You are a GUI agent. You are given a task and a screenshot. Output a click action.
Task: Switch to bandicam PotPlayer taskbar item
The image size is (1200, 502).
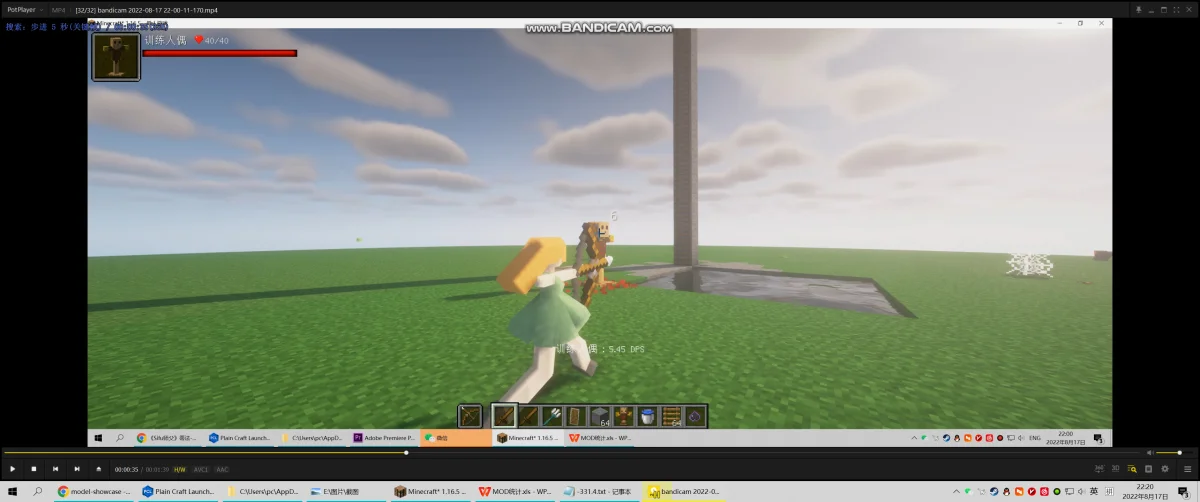[684, 491]
